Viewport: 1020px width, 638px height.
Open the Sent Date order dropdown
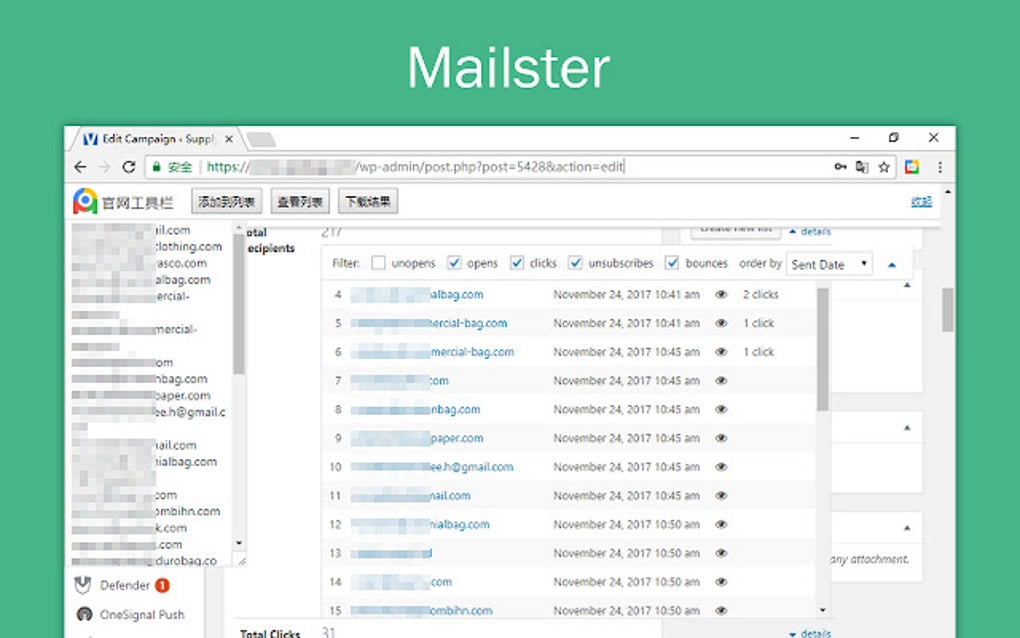[828, 263]
